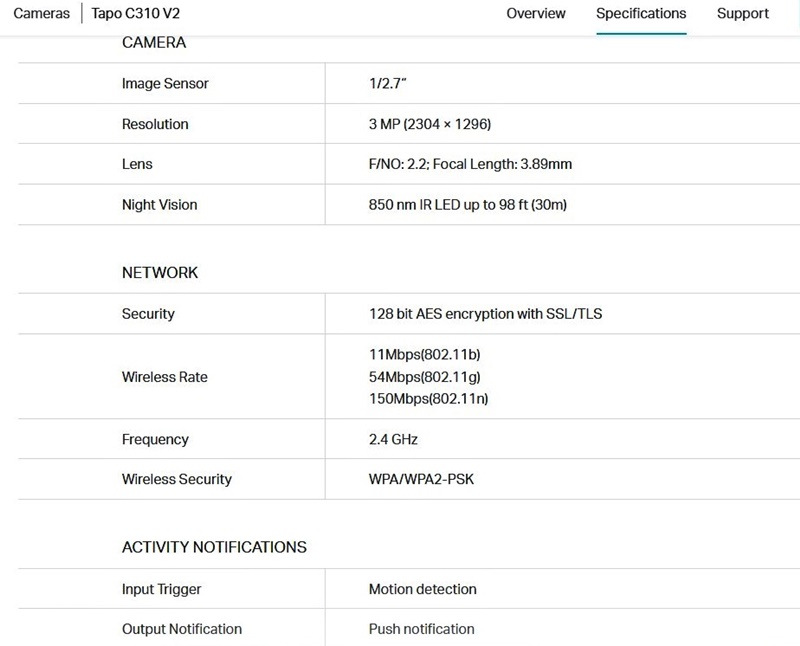The height and width of the screenshot is (646, 800).
Task: Open the Overview tab
Action: pos(536,14)
